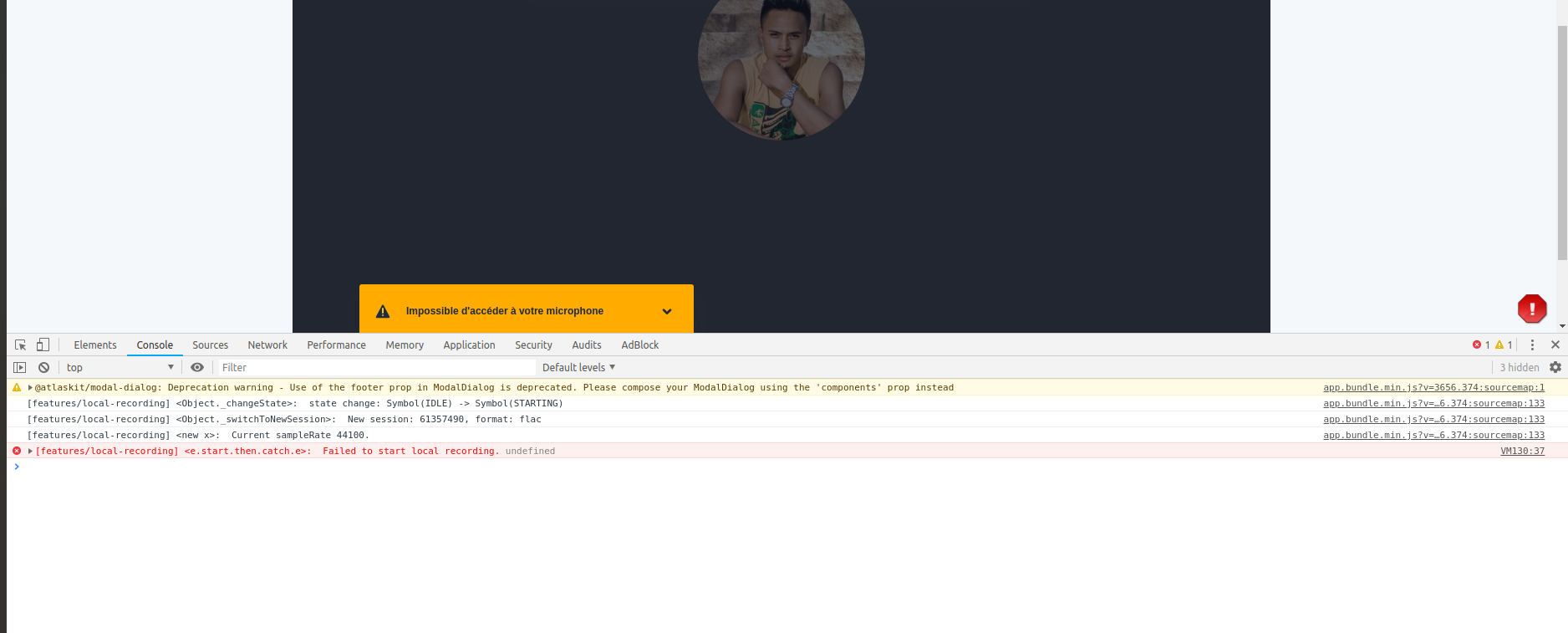Clear the console with the ban icon
Screen dimensions: 1568x633
43,367
